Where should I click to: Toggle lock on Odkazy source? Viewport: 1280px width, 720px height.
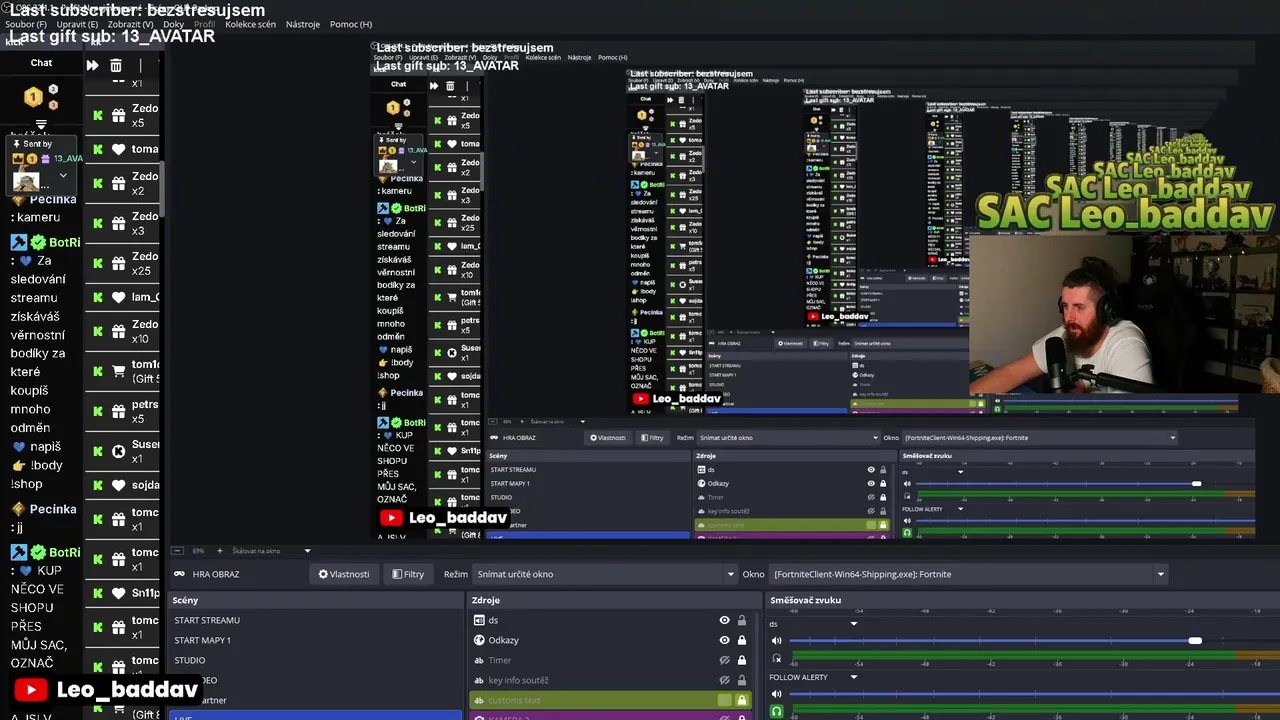click(x=742, y=640)
